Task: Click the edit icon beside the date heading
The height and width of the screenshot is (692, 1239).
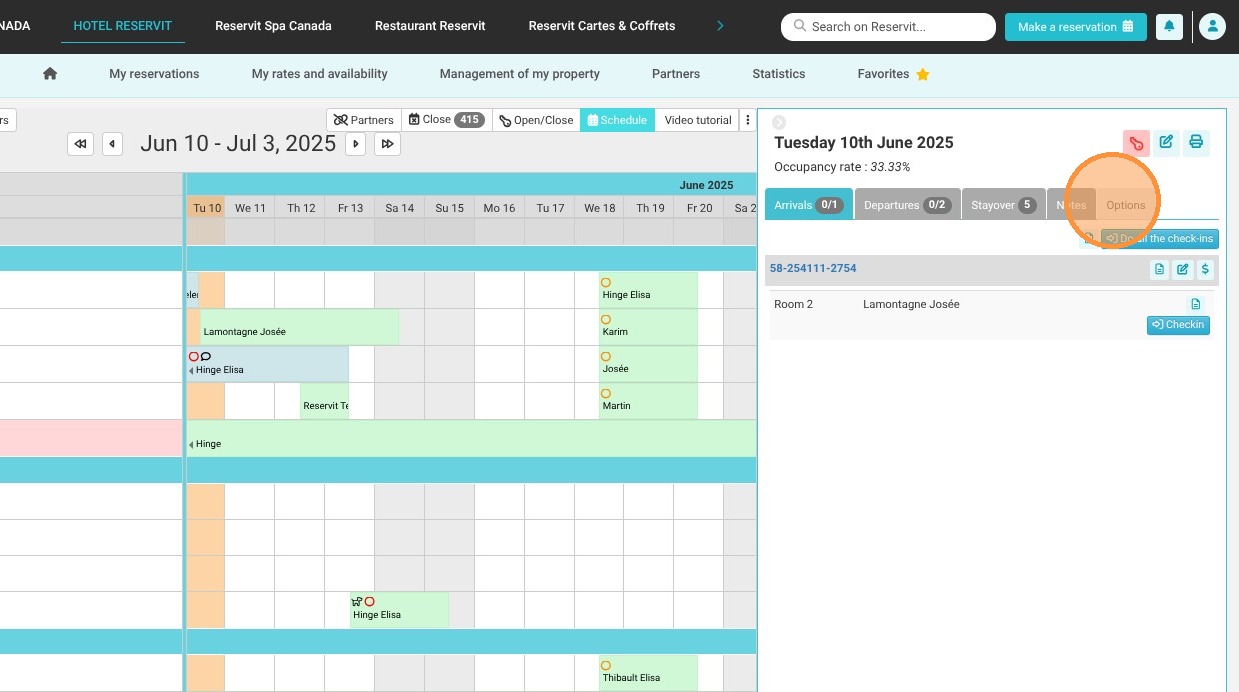Action: pos(1166,143)
